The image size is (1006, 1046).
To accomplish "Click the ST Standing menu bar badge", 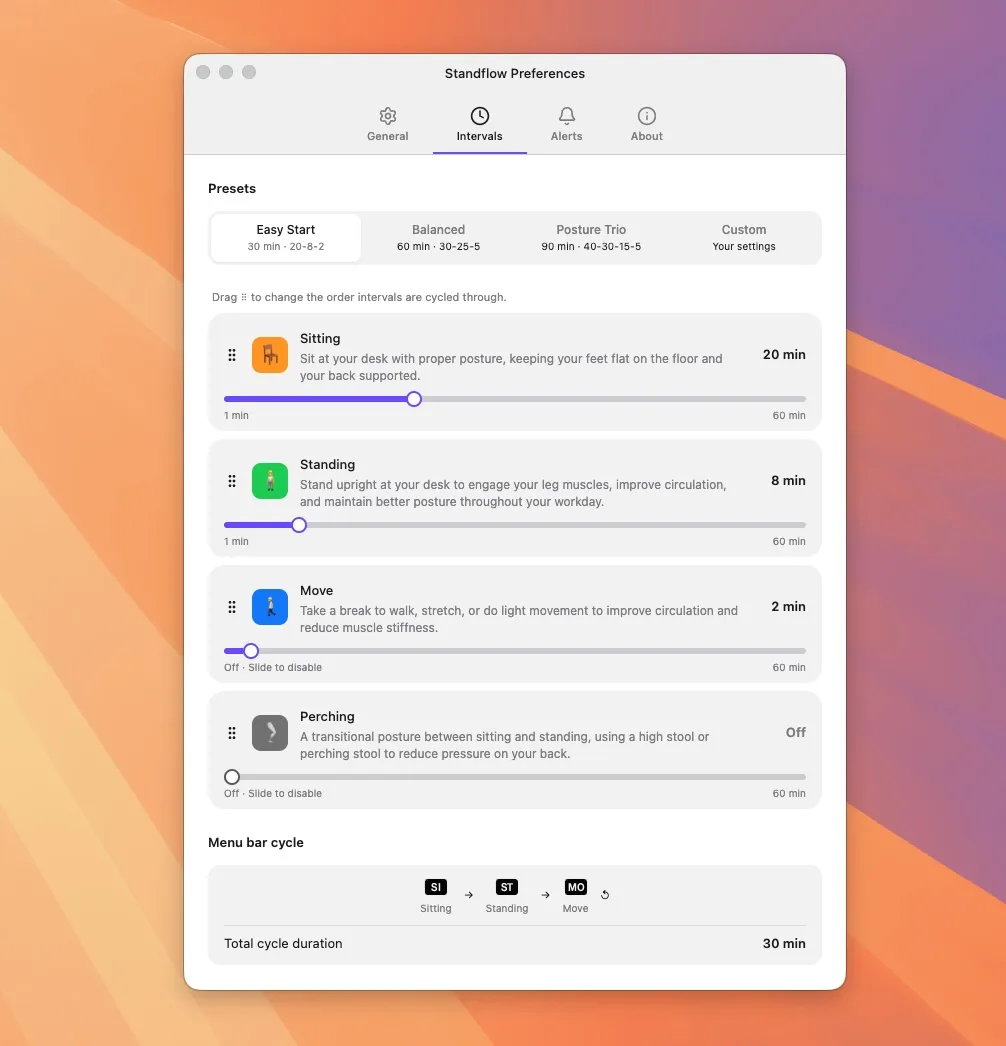I will 507,887.
